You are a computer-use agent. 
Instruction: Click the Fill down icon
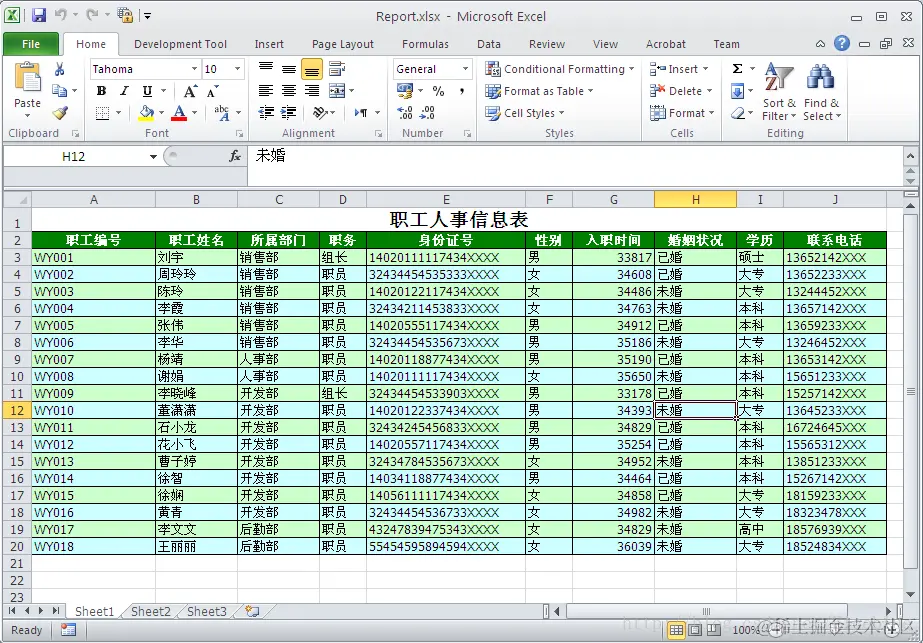tap(737, 91)
